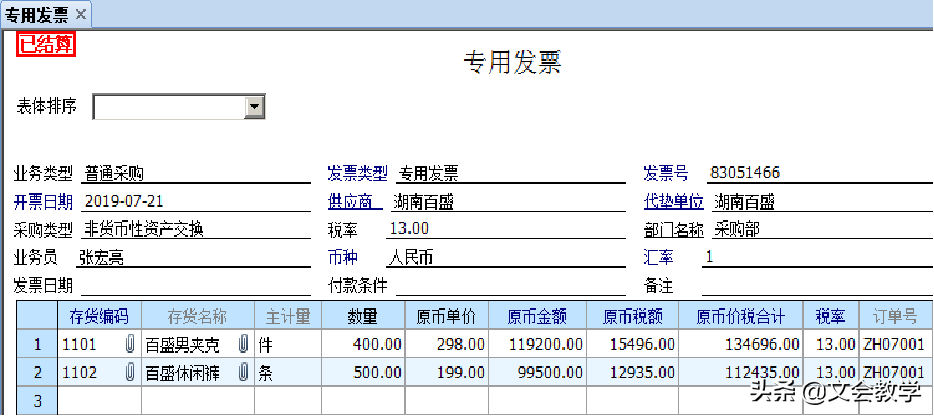Image resolution: width=934 pixels, height=416 pixels.
Task: Click the 存货名称 column header
Action: (198, 316)
